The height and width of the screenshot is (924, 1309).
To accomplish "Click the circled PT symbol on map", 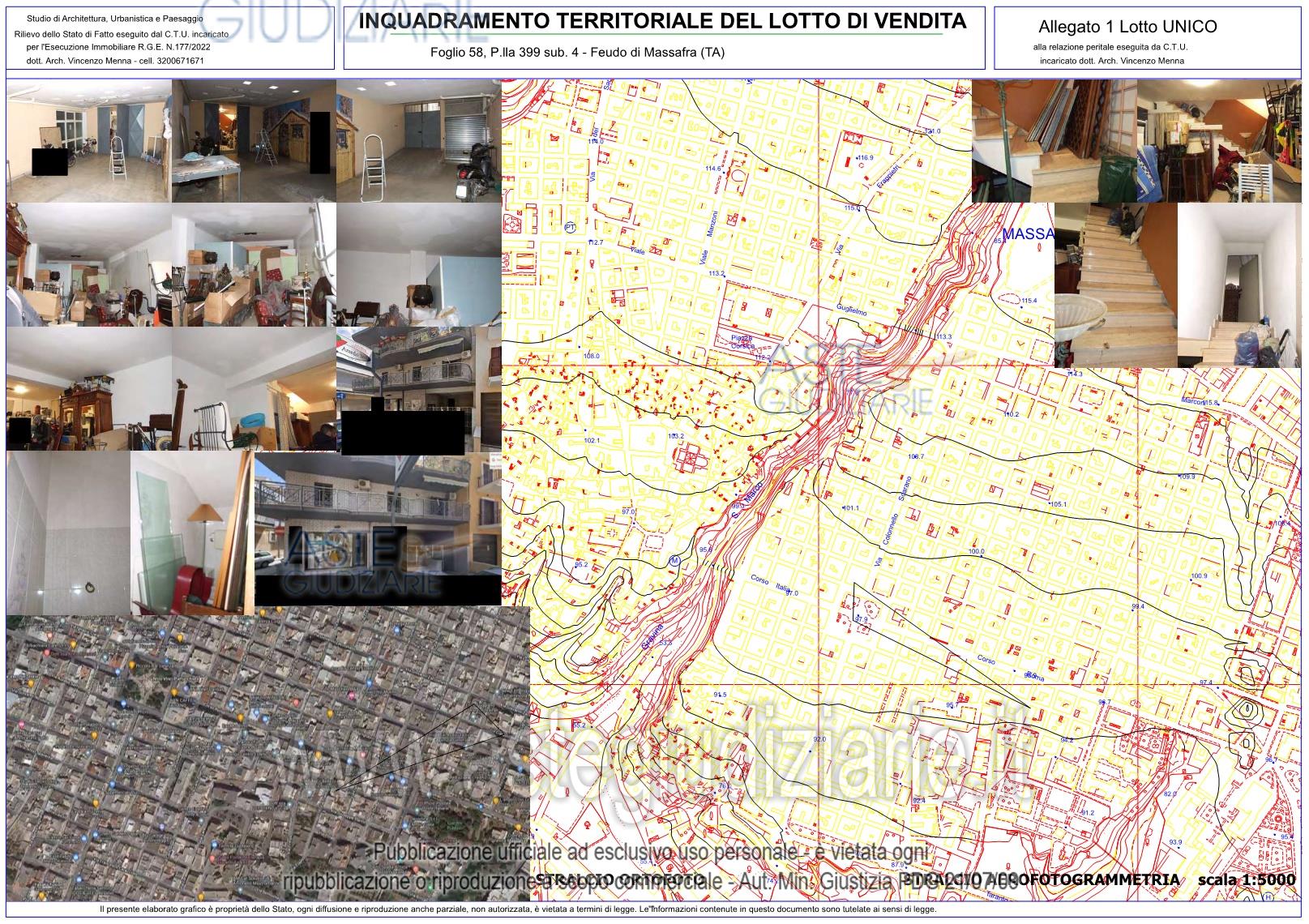I will (570, 229).
